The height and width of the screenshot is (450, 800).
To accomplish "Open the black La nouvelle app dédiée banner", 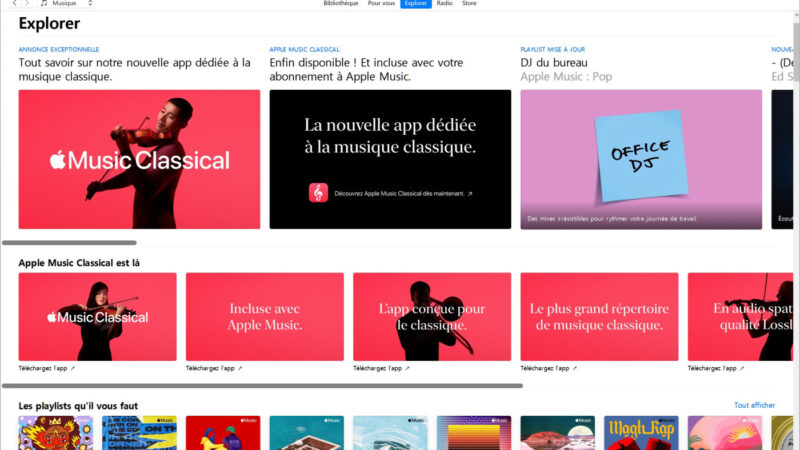I will pos(390,159).
